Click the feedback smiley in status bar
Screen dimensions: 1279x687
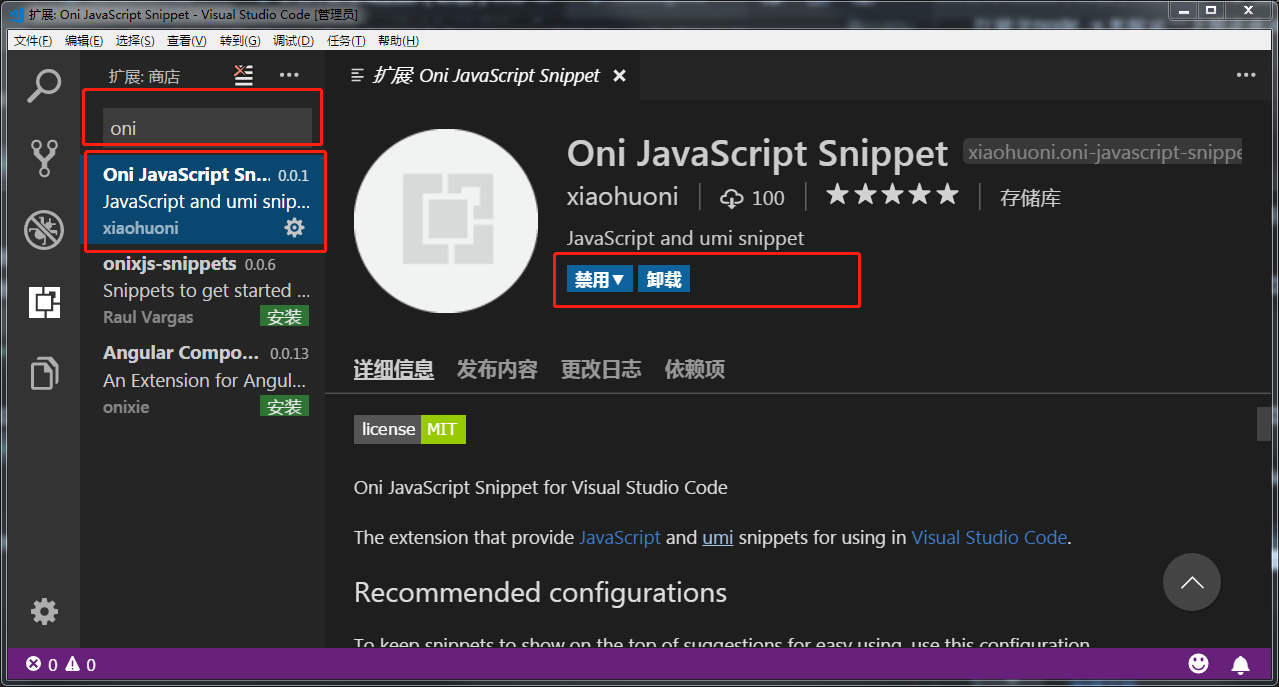tap(1198, 663)
